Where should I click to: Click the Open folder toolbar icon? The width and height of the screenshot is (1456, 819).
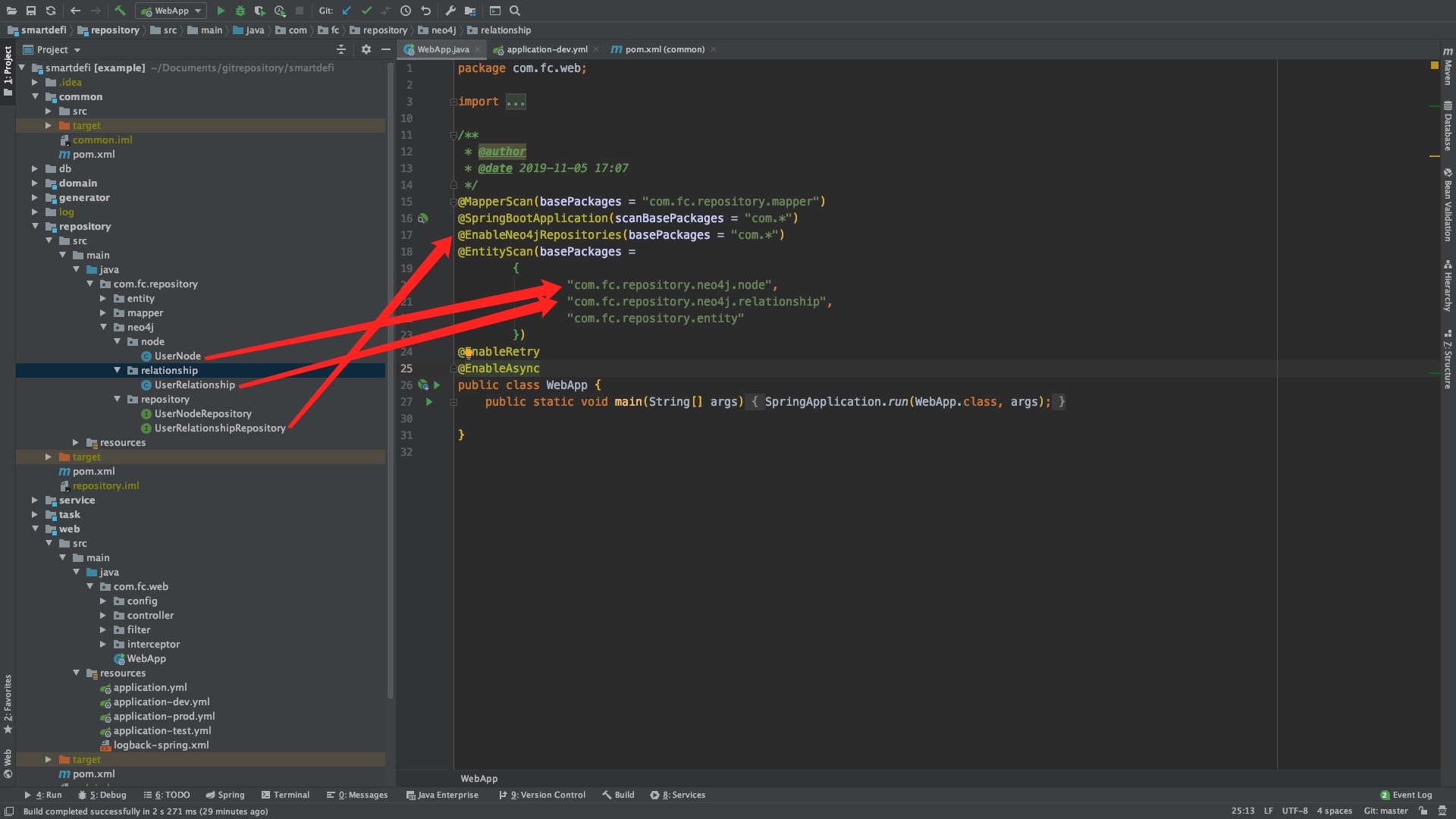pos(11,11)
